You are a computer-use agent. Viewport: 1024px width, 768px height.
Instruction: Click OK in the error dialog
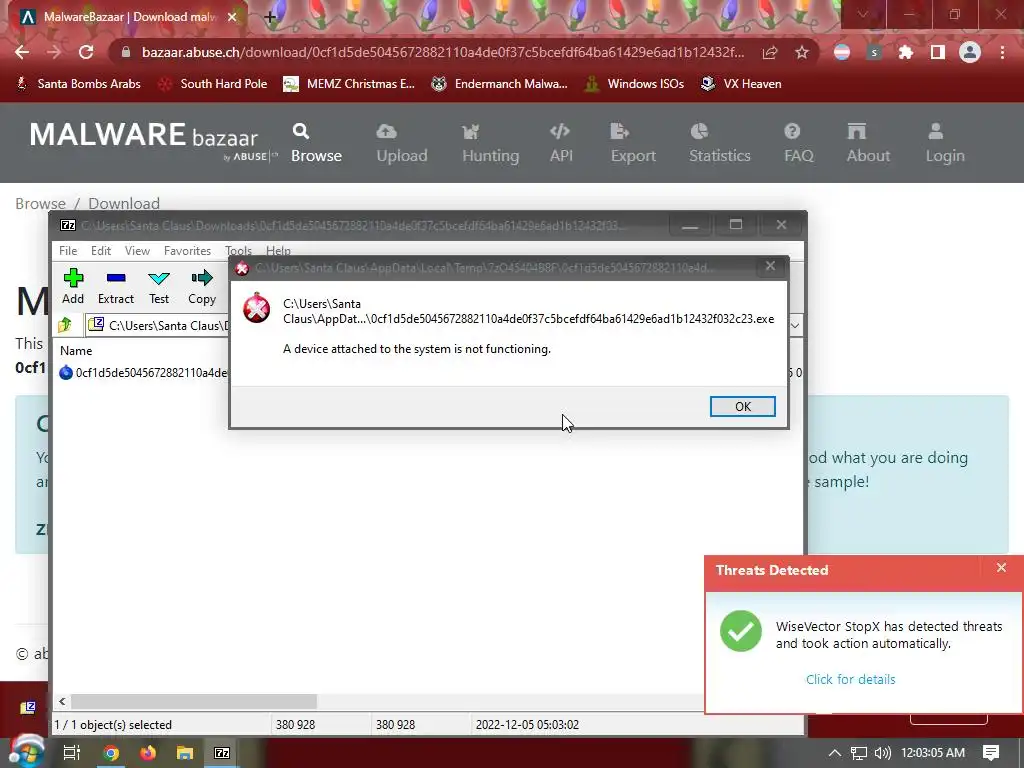pyautogui.click(x=743, y=406)
